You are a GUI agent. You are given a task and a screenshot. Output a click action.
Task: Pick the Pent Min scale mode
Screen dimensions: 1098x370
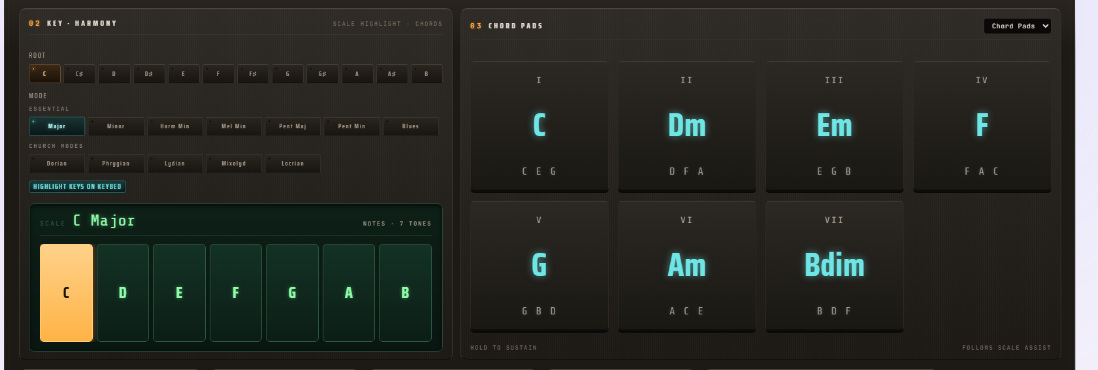pos(352,126)
